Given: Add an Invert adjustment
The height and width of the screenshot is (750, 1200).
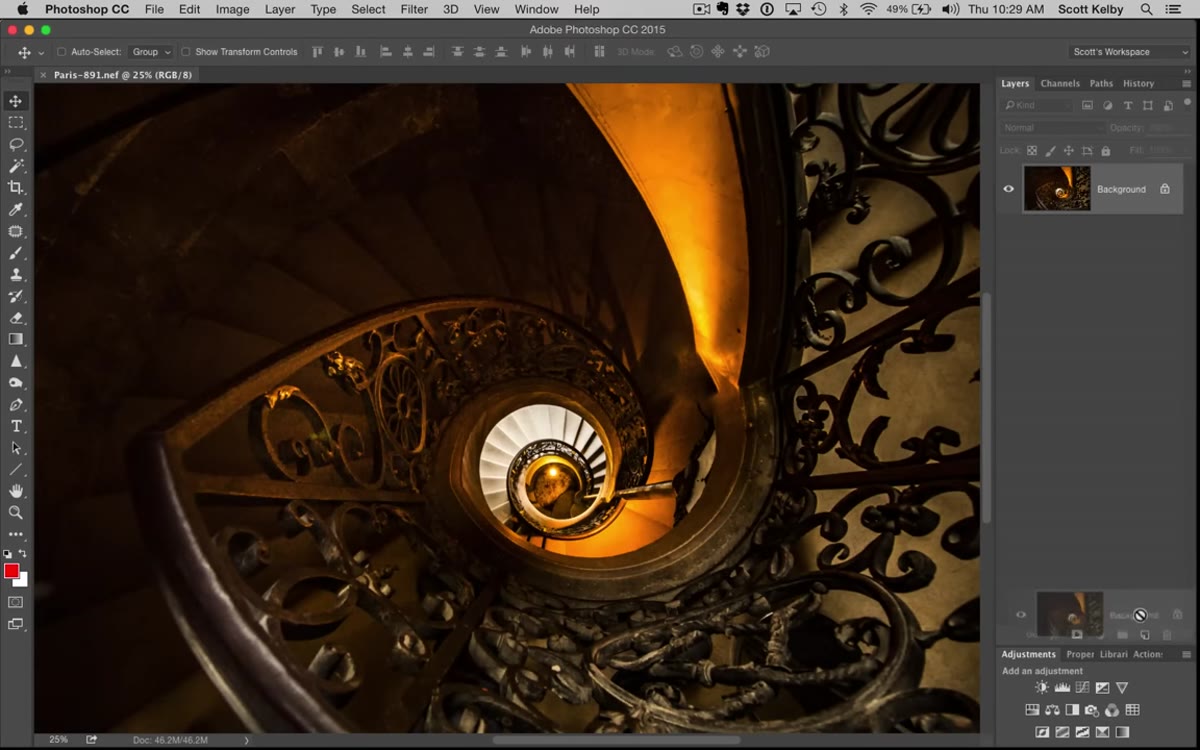Looking at the screenshot, I should (x=1042, y=732).
